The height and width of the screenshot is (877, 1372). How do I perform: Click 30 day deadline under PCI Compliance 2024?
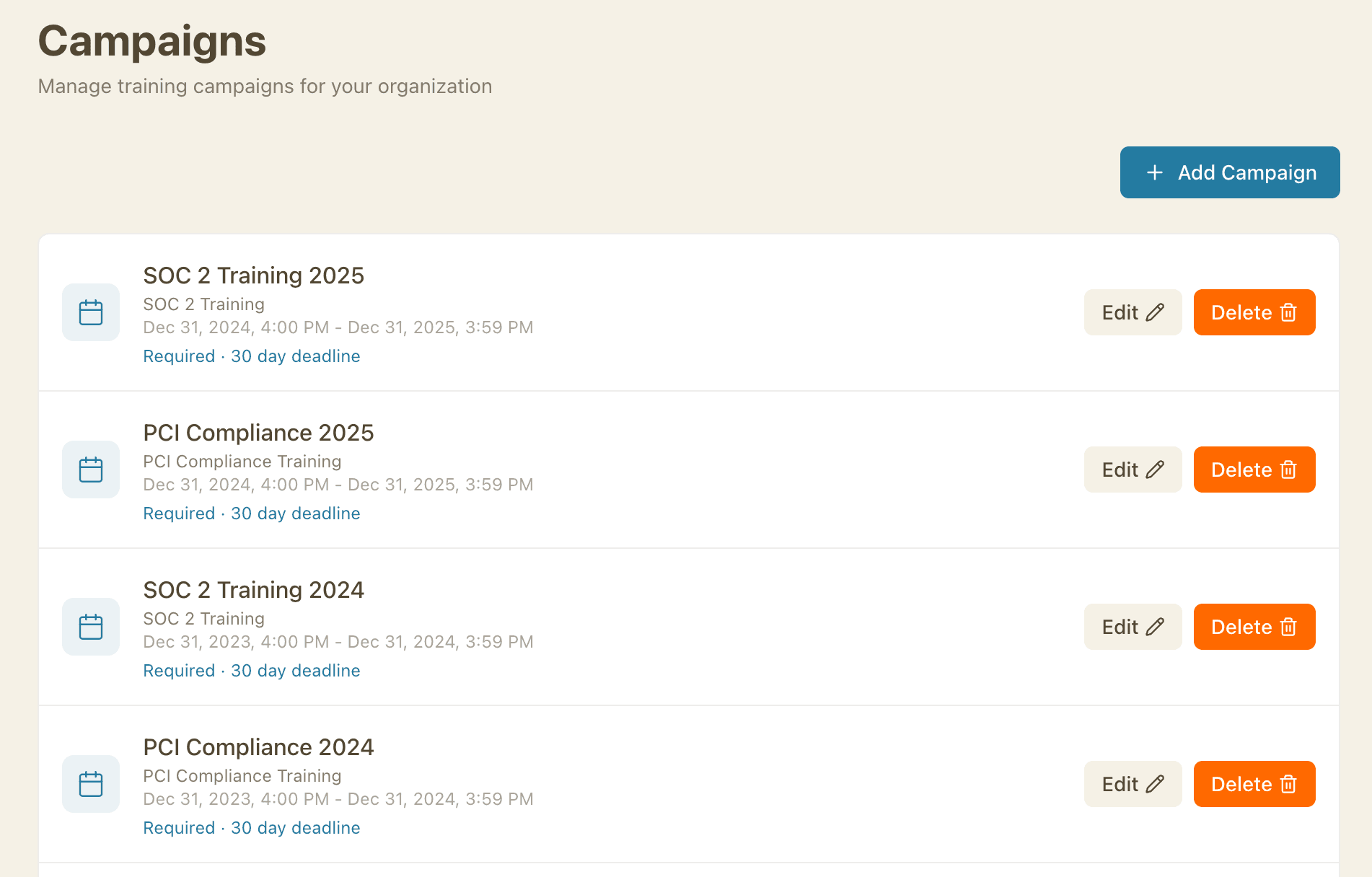click(x=296, y=827)
